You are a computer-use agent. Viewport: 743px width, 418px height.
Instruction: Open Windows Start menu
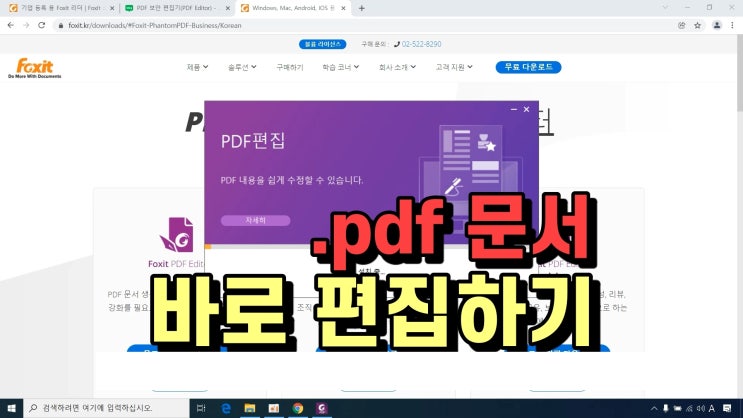pos(11,408)
